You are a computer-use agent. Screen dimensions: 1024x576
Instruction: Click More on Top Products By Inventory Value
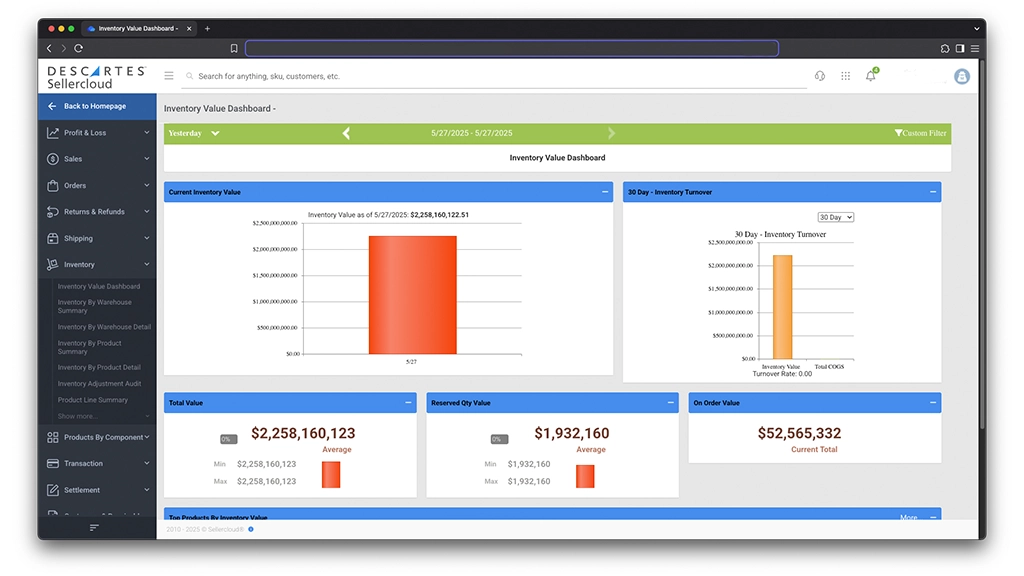pyautogui.click(x=908, y=517)
